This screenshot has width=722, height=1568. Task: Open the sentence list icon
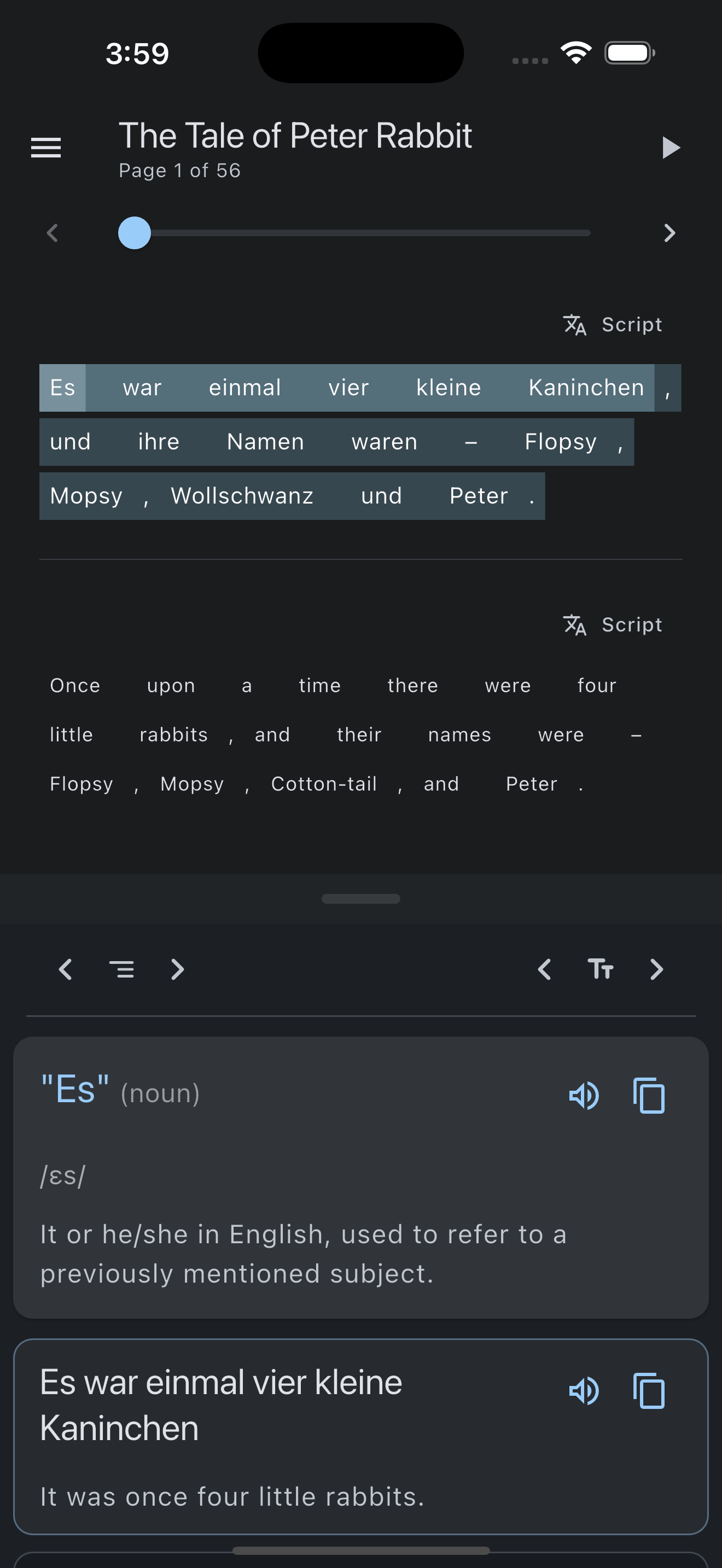pyautogui.click(x=122, y=969)
